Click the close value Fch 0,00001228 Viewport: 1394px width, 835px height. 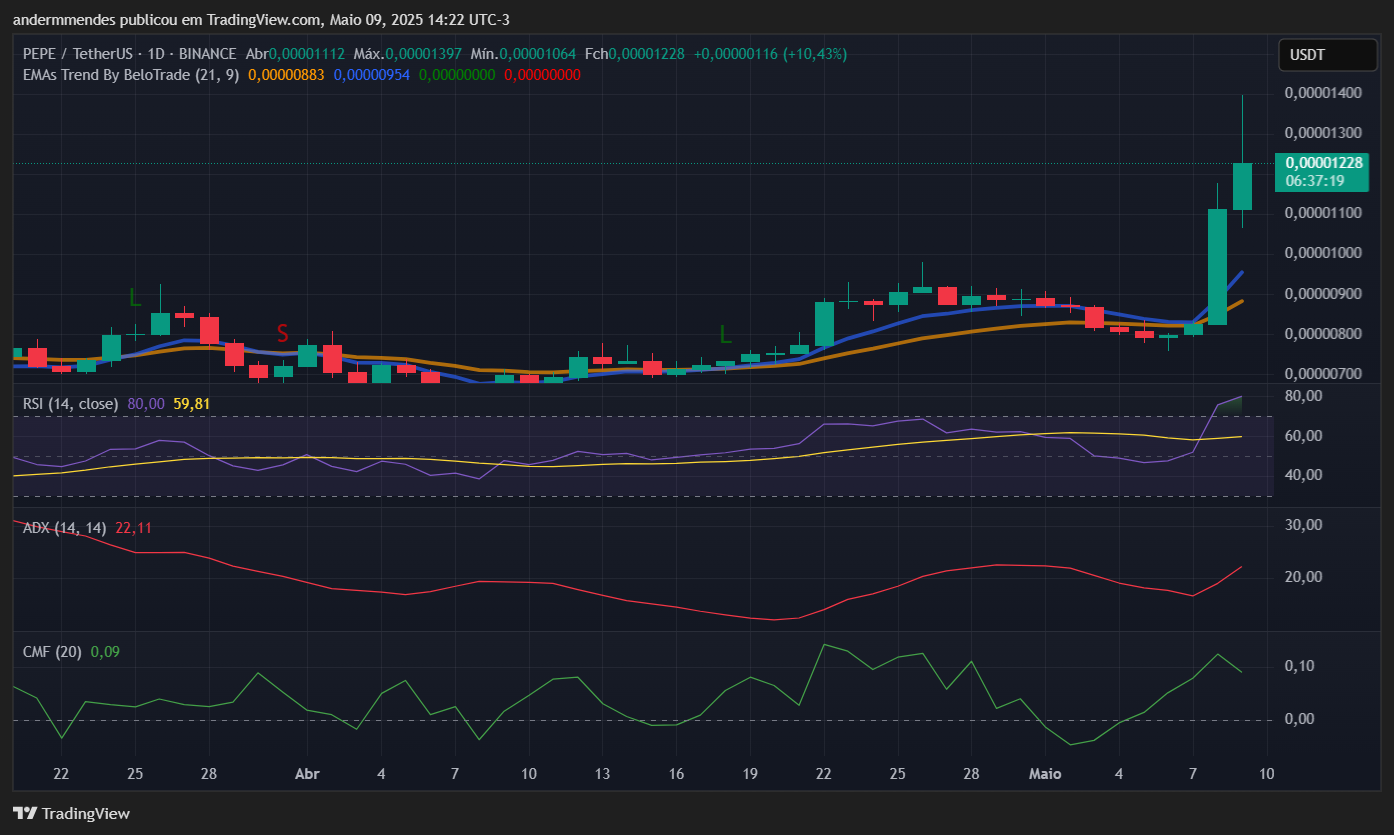coord(635,54)
